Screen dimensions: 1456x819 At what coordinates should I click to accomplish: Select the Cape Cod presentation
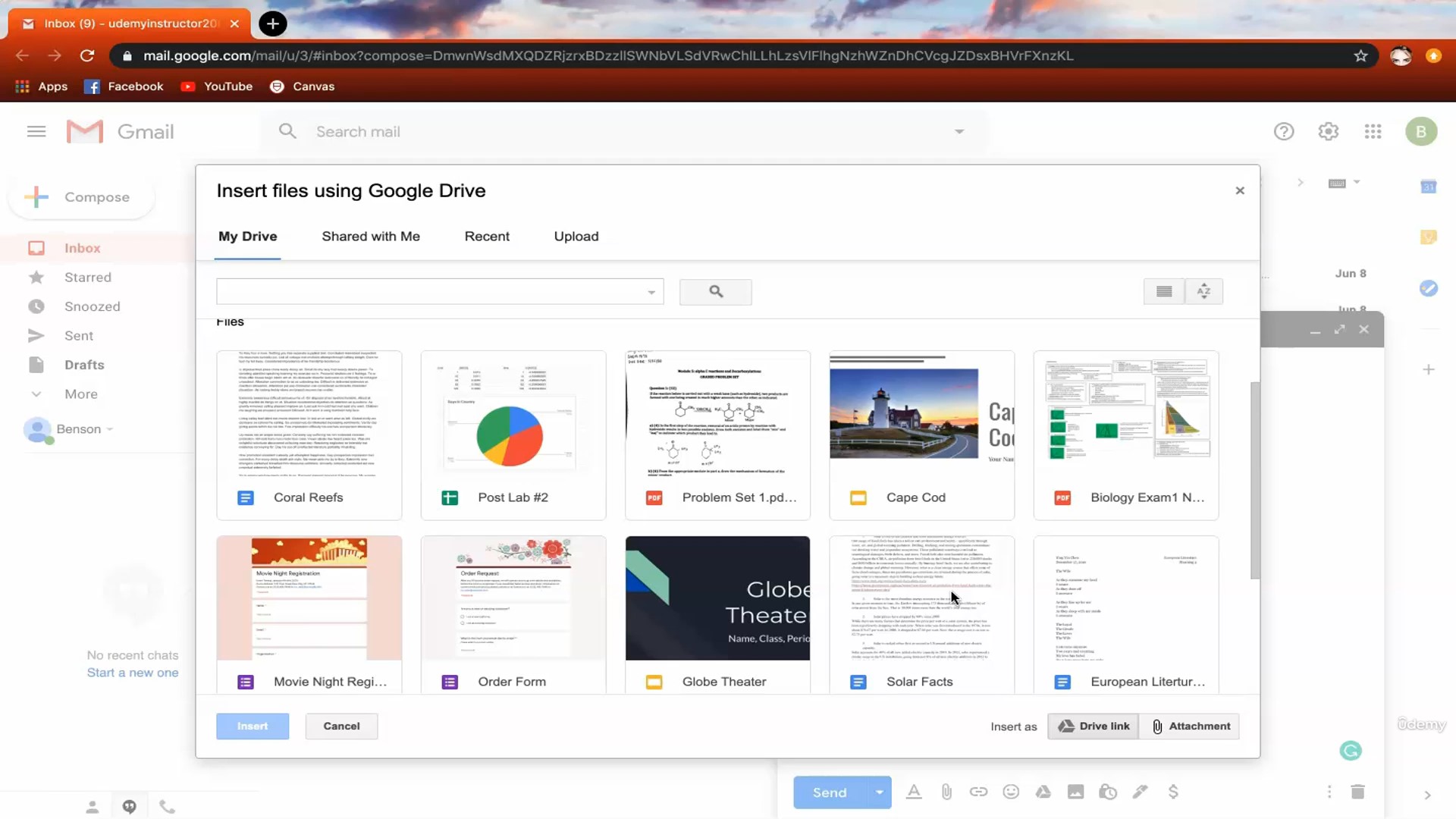(x=921, y=435)
